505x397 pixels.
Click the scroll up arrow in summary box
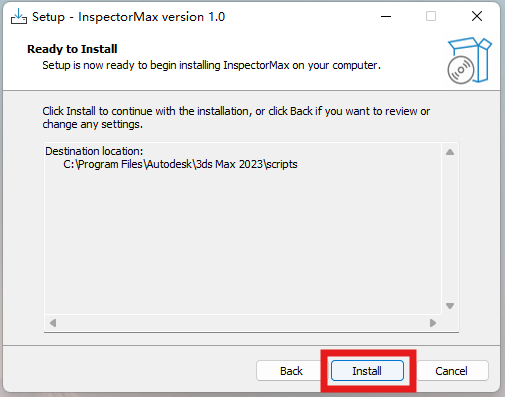450,152
